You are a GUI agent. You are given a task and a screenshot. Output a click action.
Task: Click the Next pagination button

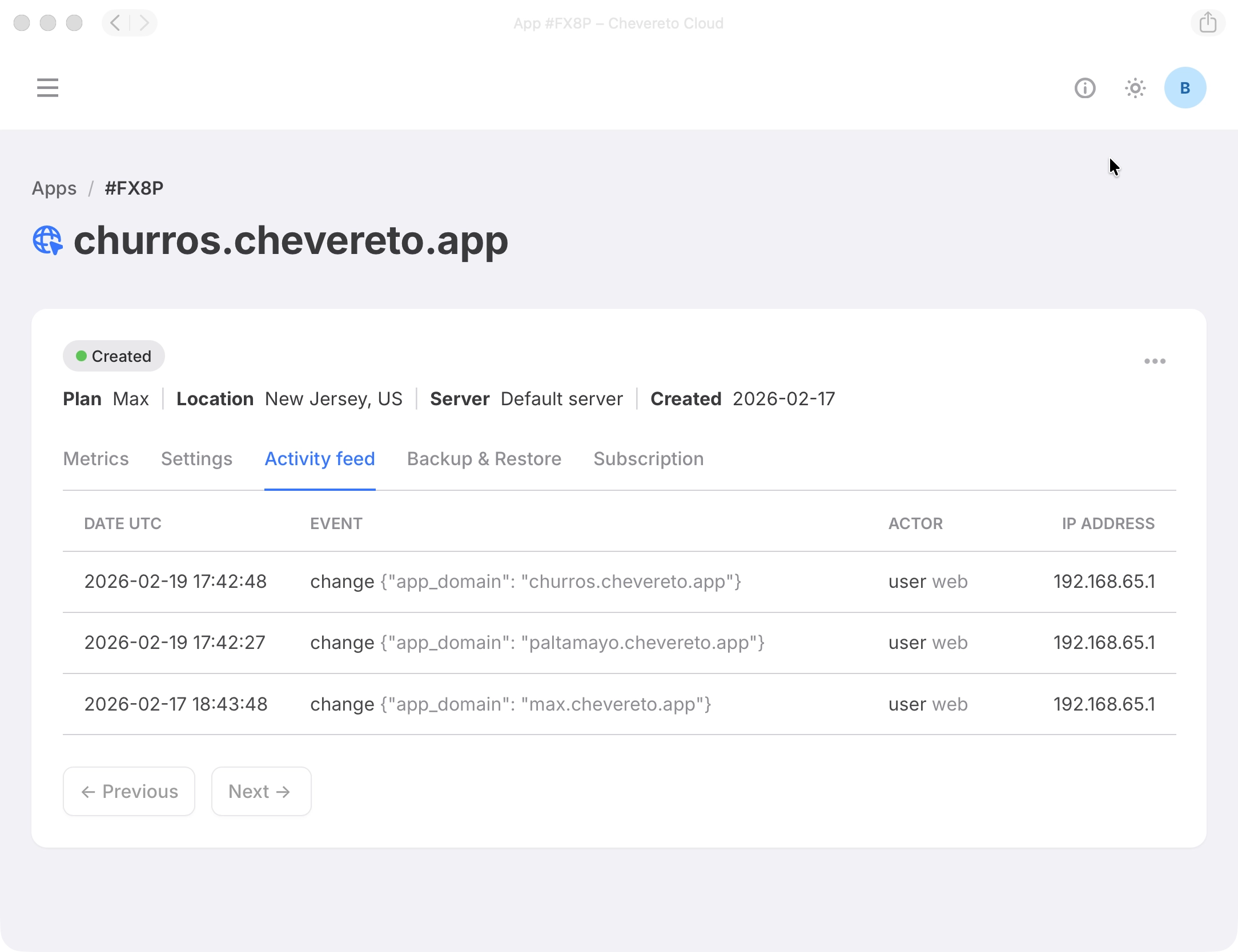click(x=261, y=791)
